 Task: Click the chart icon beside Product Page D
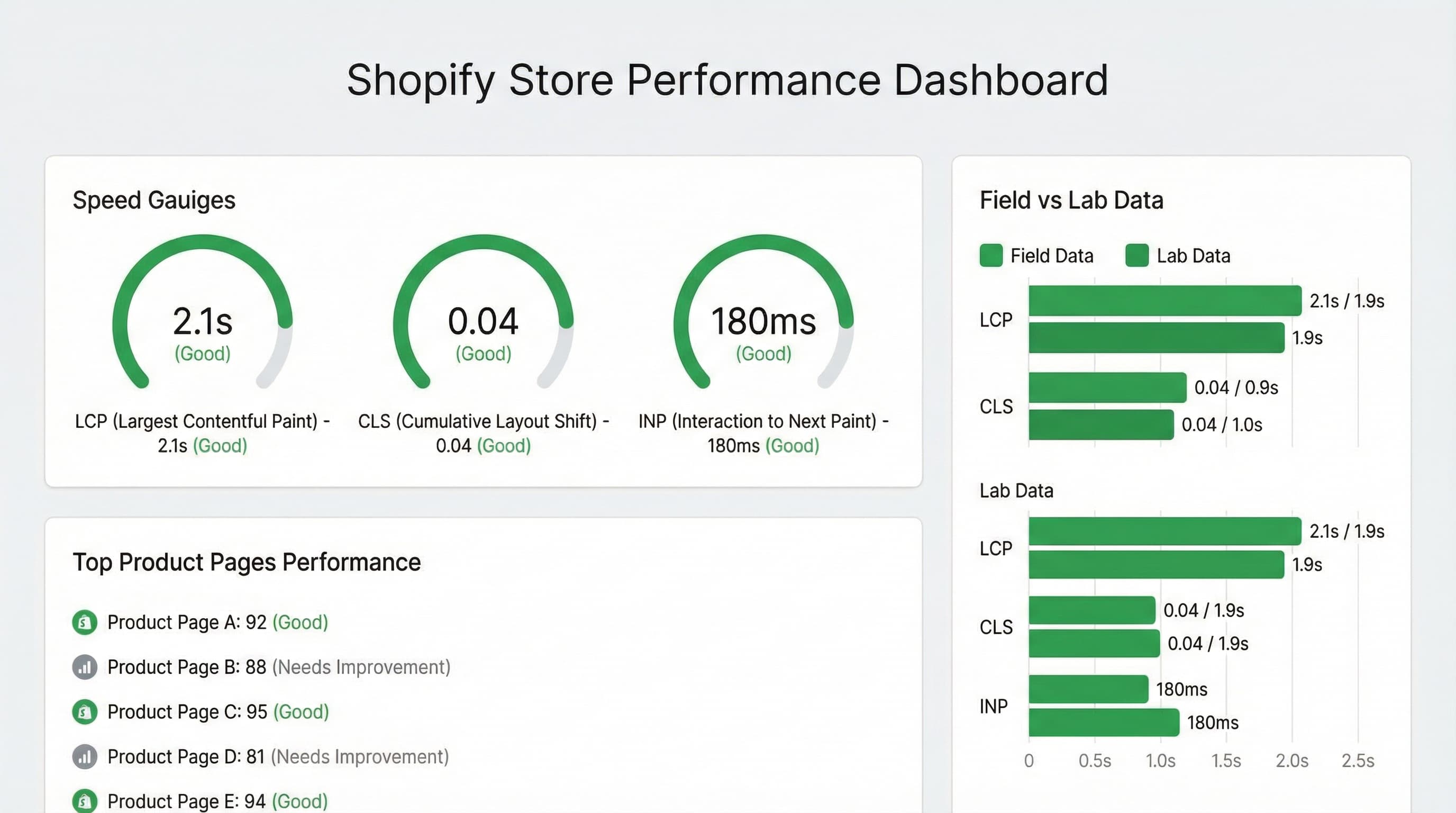click(85, 756)
